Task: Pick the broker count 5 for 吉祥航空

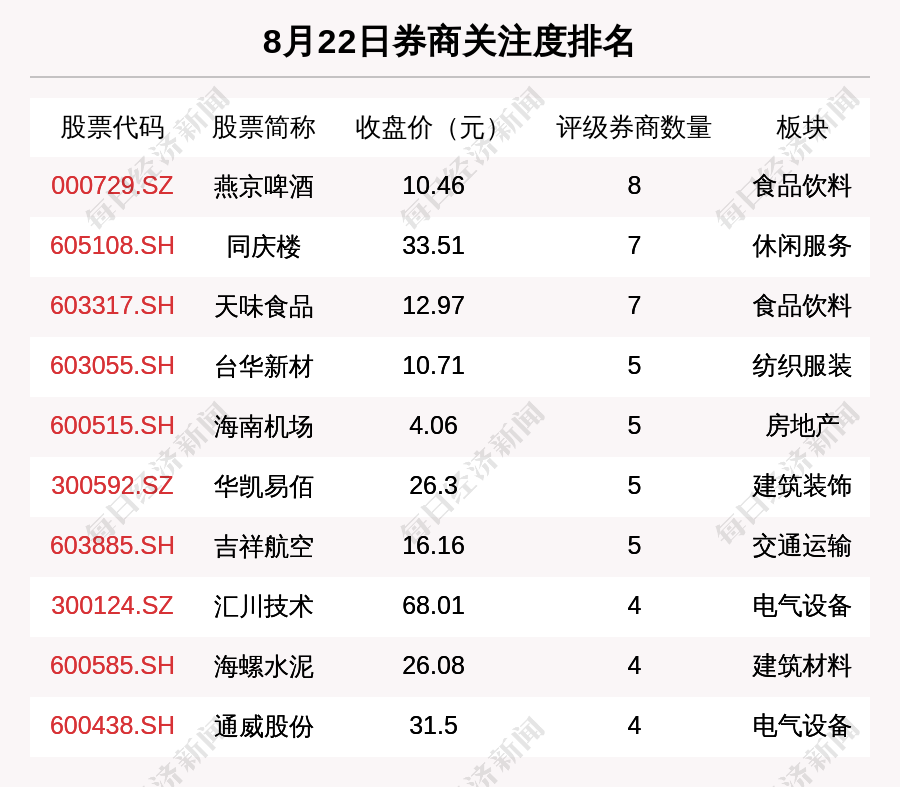Action: pyautogui.click(x=634, y=545)
